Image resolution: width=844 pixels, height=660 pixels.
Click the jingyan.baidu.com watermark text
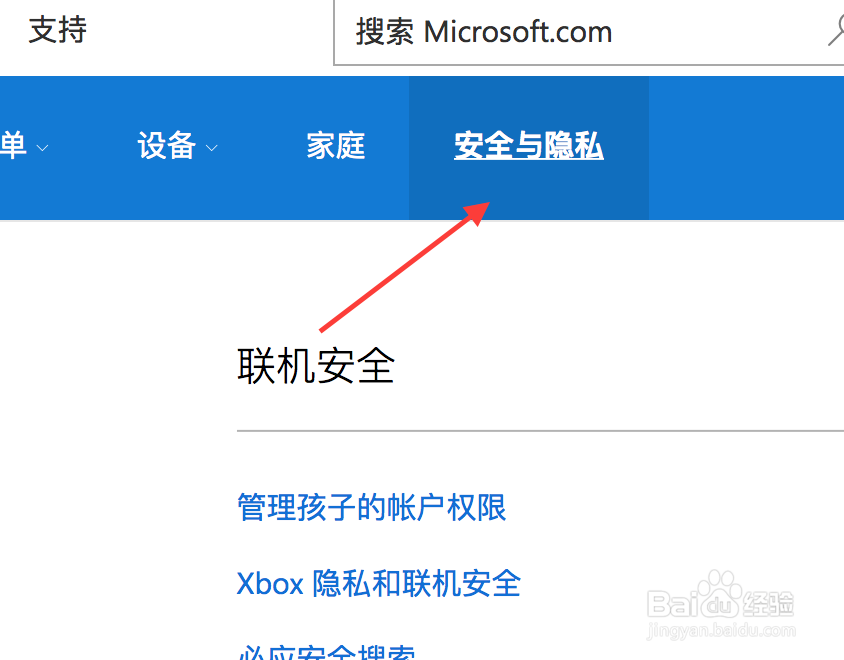[721, 630]
